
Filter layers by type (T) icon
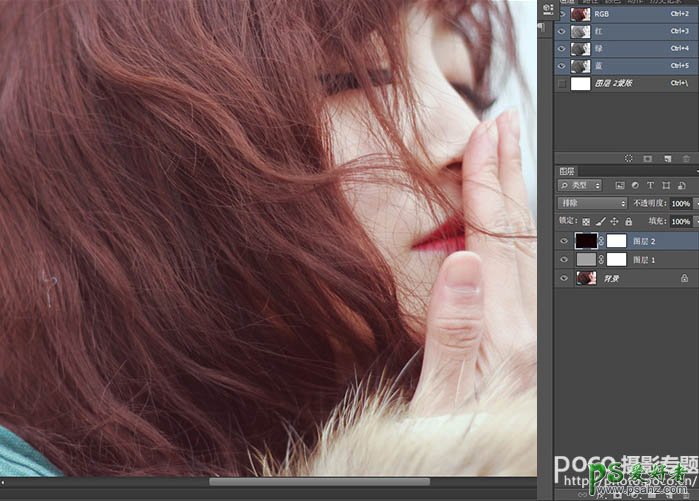pyautogui.click(x=650, y=186)
